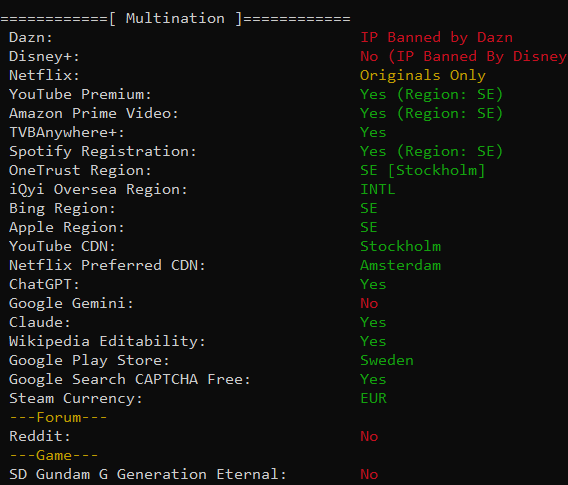Screen dimensions: 568x485
Task: Click the Multination section header text
Action: pyautogui.click(x=175, y=18)
